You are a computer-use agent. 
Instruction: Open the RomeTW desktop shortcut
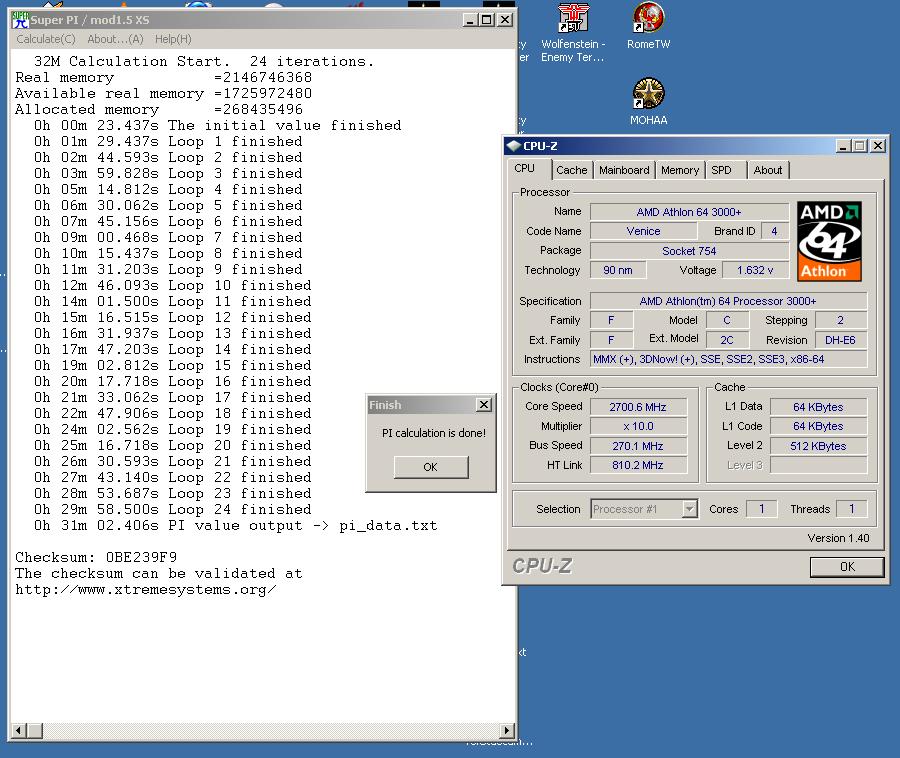pyautogui.click(x=648, y=26)
